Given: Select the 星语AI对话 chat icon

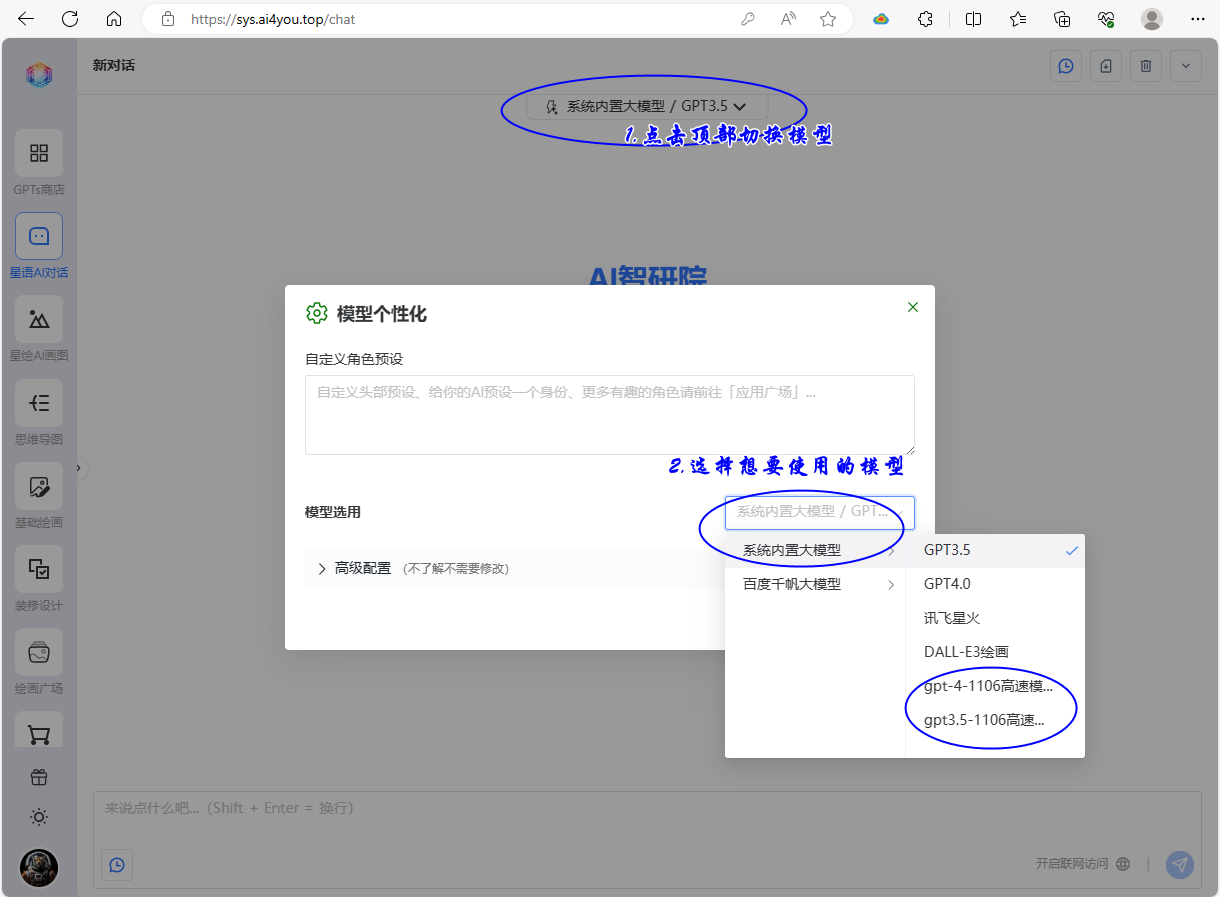Looking at the screenshot, I should pos(39,236).
